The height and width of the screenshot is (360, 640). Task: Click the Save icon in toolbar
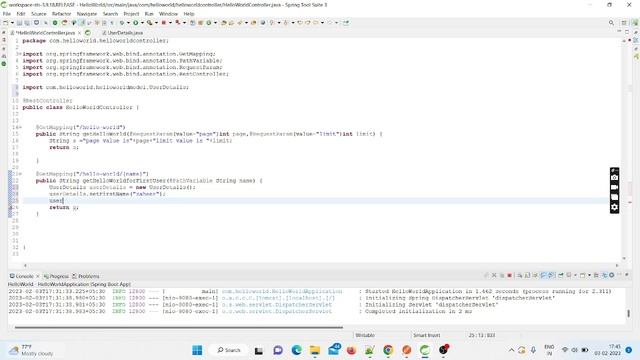pyautogui.click(x=19, y=23)
